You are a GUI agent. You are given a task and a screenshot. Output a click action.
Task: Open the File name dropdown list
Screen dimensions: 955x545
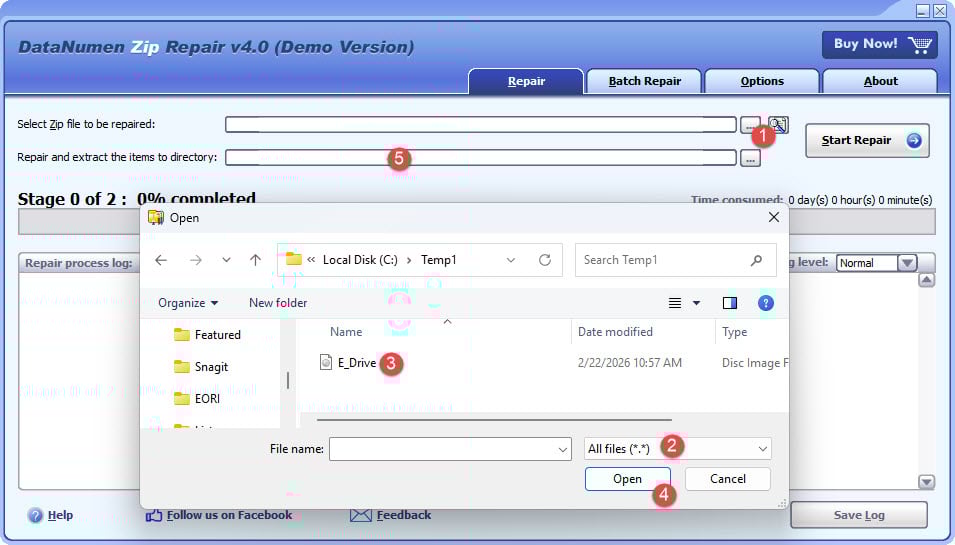tap(563, 449)
